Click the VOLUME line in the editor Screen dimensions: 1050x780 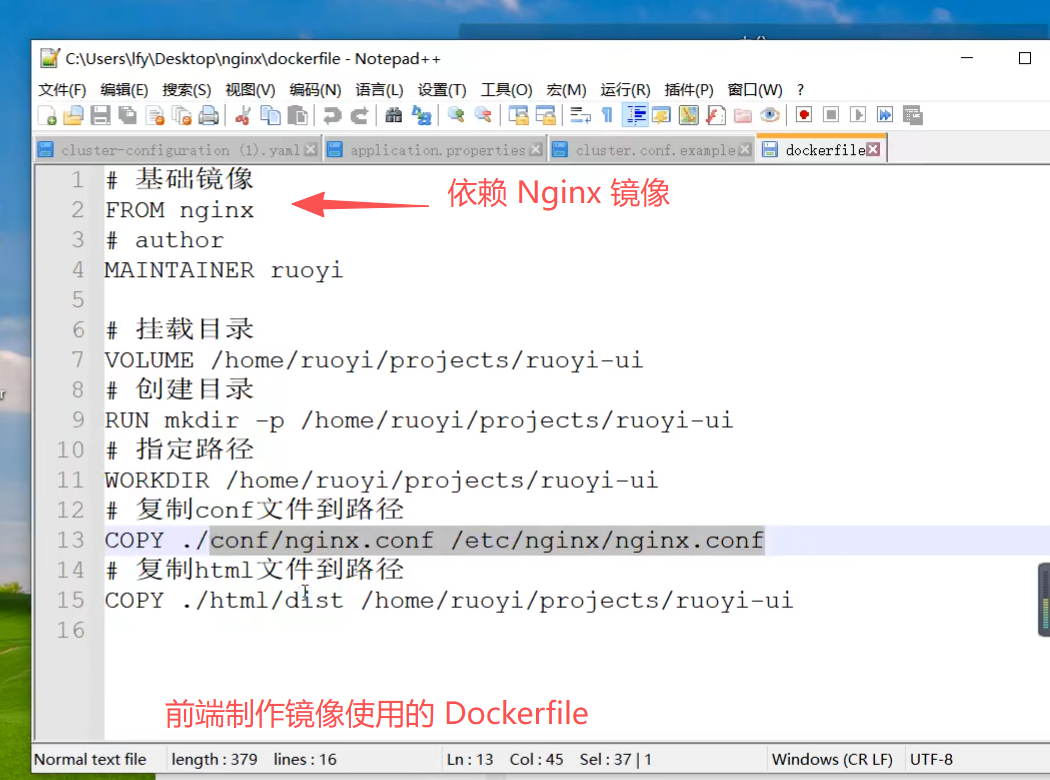click(x=374, y=360)
